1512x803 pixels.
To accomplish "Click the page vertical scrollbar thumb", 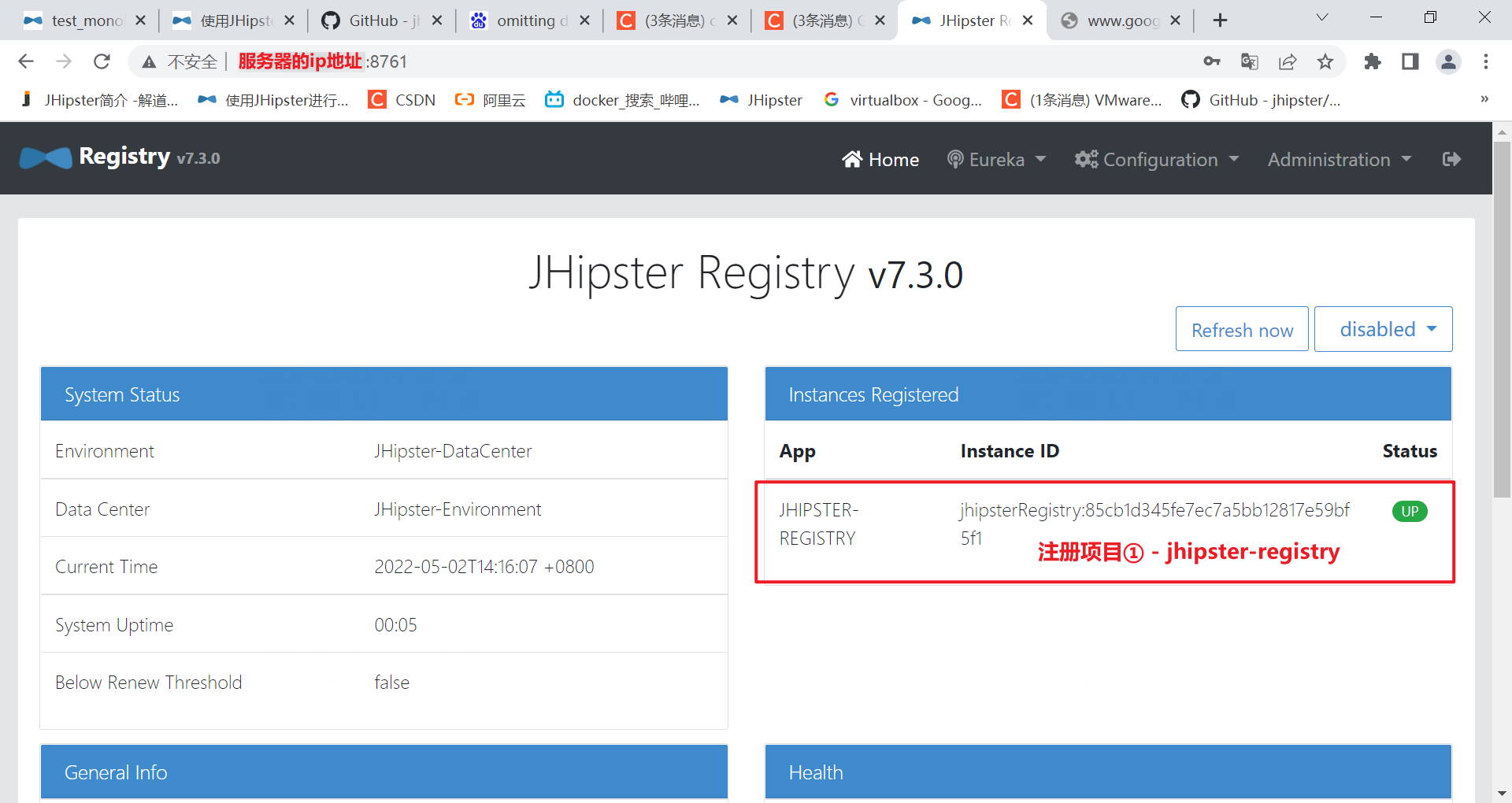I will pyautogui.click(x=1503, y=319).
